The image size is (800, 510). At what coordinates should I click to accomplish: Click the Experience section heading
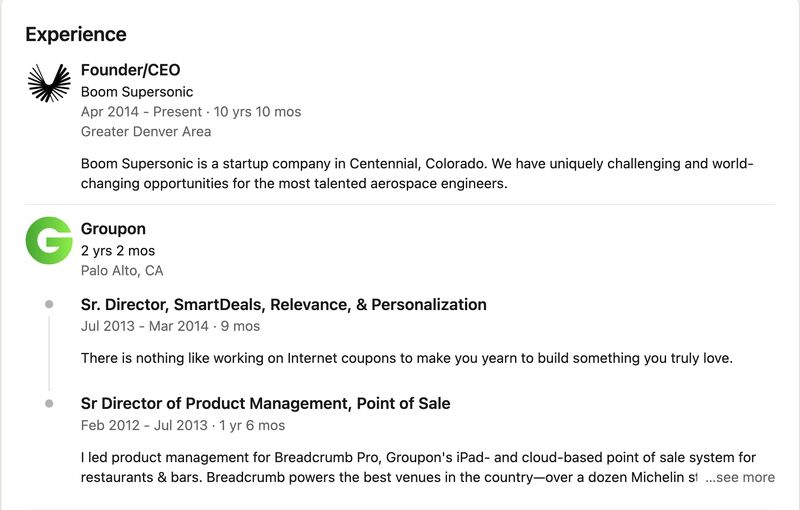[x=76, y=34]
